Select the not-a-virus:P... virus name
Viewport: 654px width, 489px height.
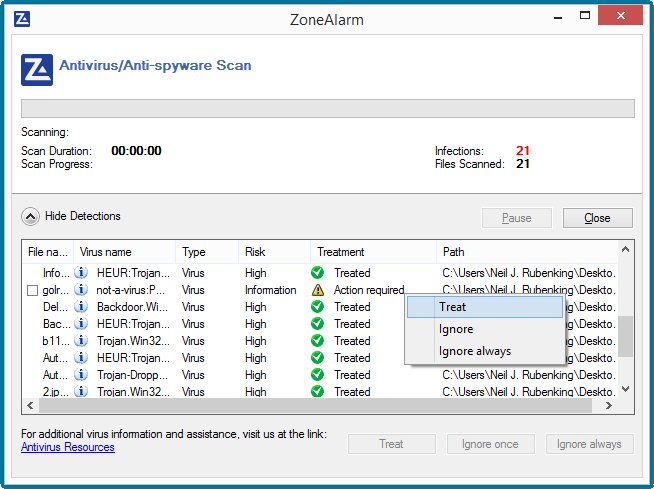[x=131, y=290]
